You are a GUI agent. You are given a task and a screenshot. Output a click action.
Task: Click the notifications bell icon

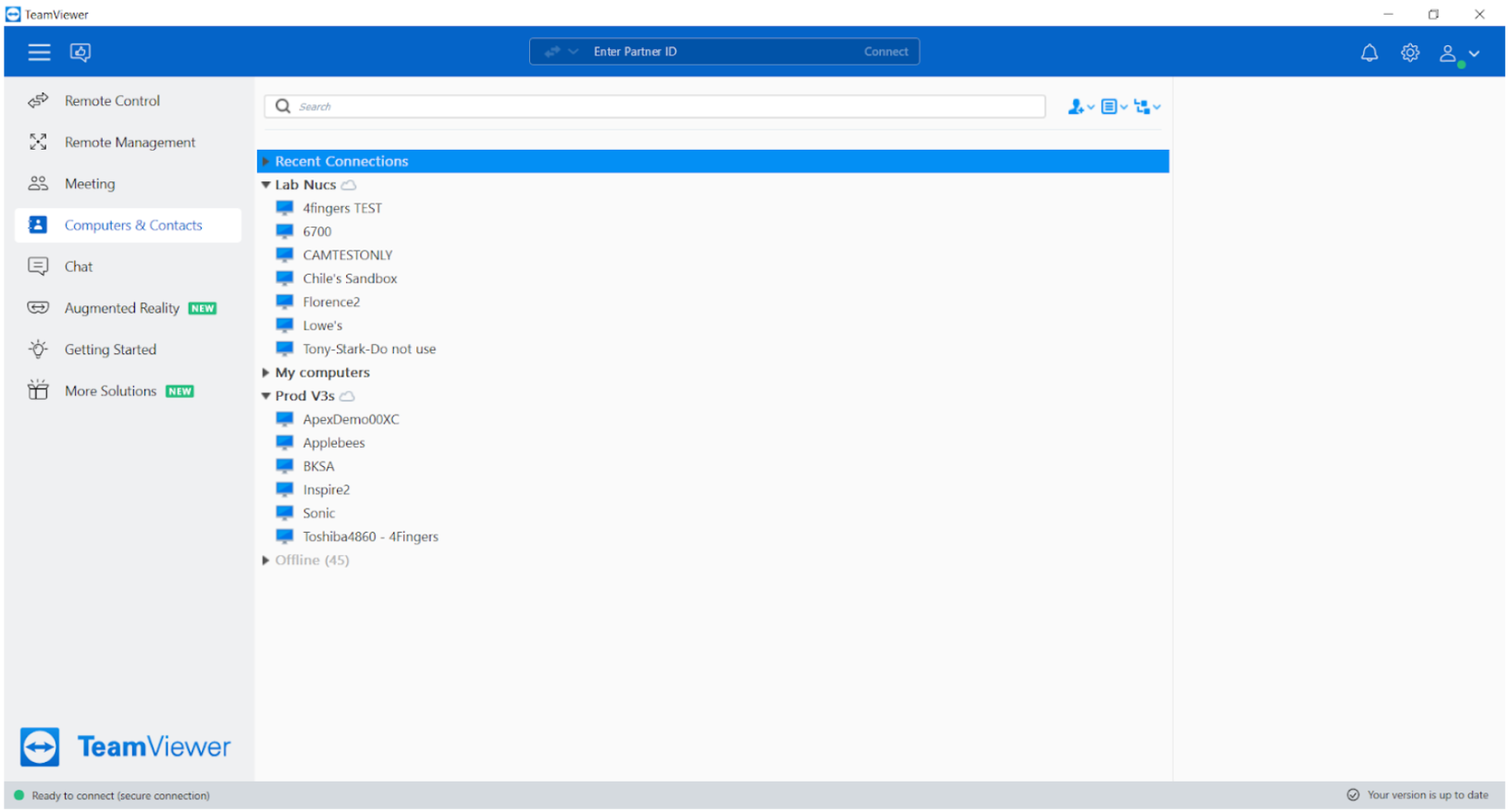coord(1368,53)
